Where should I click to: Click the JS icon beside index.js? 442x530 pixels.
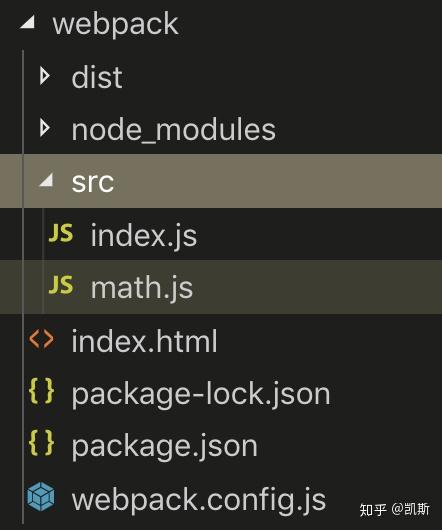(x=61, y=233)
